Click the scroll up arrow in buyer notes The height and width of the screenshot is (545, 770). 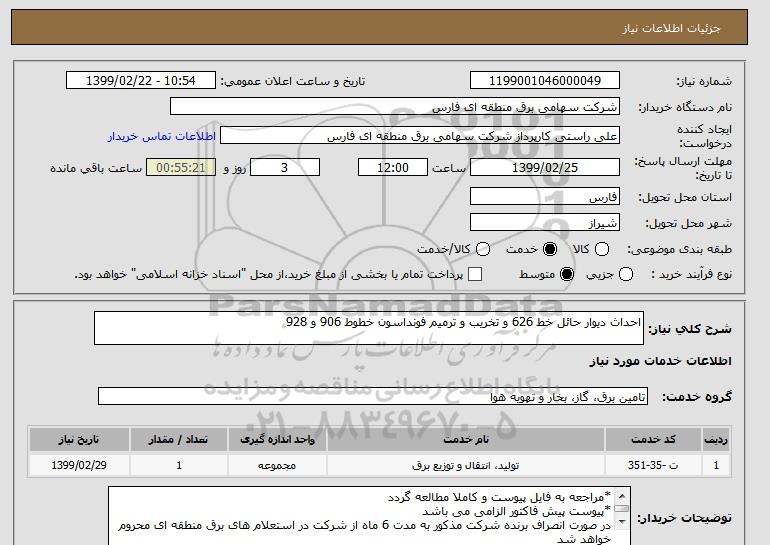pyautogui.click(x=622, y=495)
